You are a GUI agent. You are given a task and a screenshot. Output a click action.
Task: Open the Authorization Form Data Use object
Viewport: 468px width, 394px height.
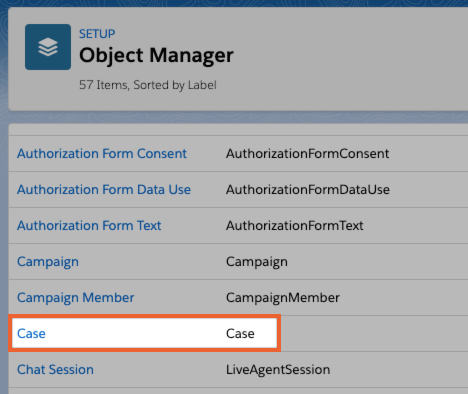104,190
